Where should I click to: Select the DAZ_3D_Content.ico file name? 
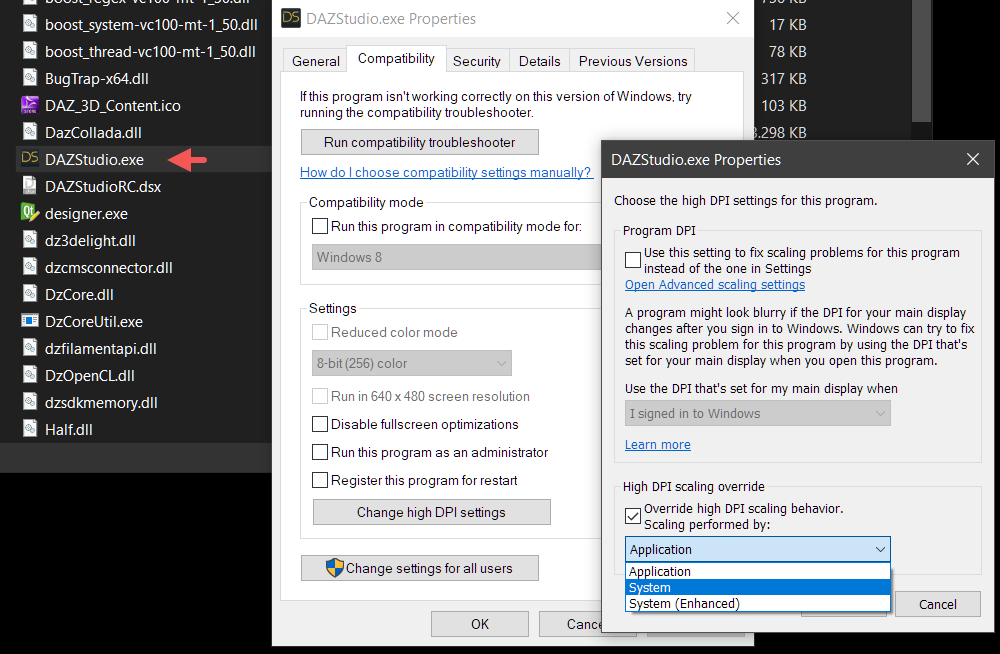coord(113,106)
